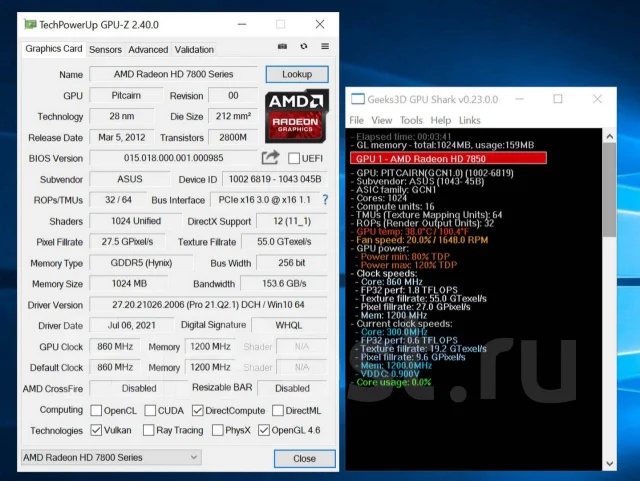Open the Help menu in GPU Shark
640x481 pixels.
[x=441, y=120]
